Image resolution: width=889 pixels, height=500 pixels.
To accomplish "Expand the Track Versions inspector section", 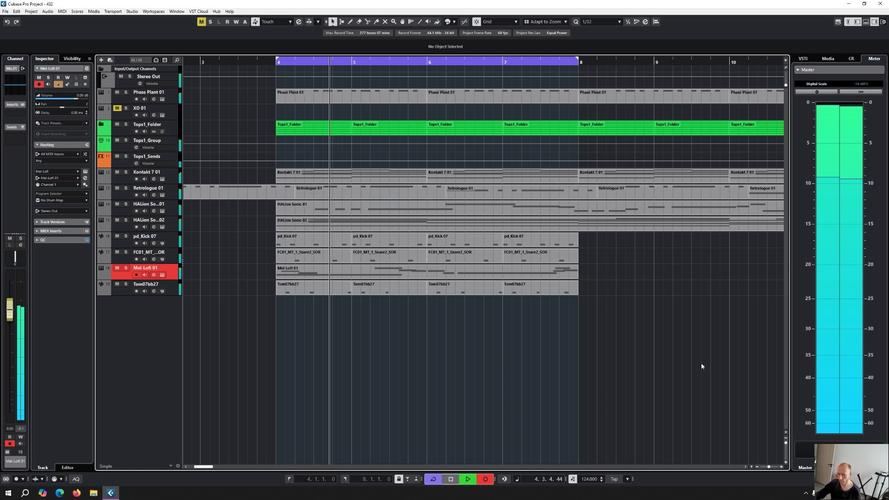I will pyautogui.click(x=52, y=222).
